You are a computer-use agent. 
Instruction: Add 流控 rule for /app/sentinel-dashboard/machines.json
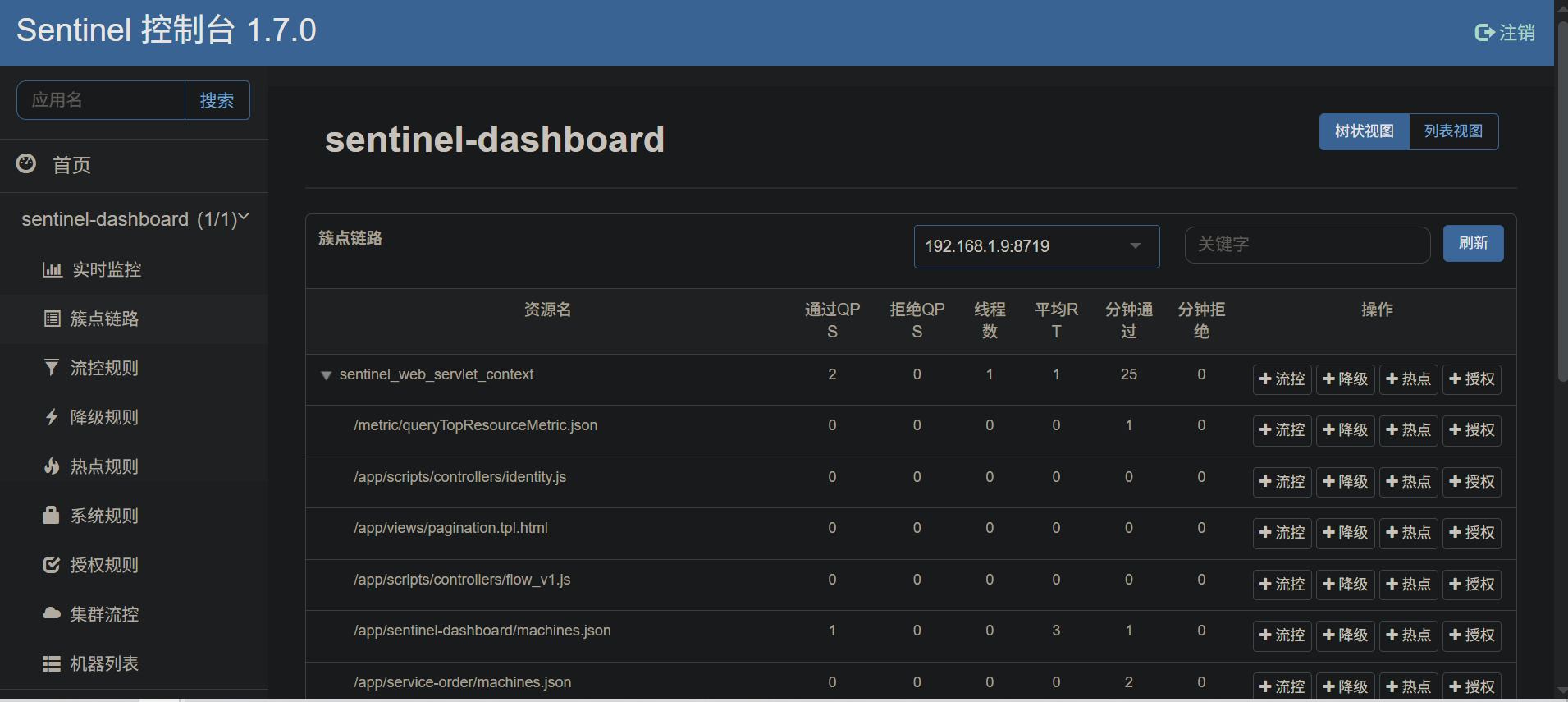pos(1282,635)
